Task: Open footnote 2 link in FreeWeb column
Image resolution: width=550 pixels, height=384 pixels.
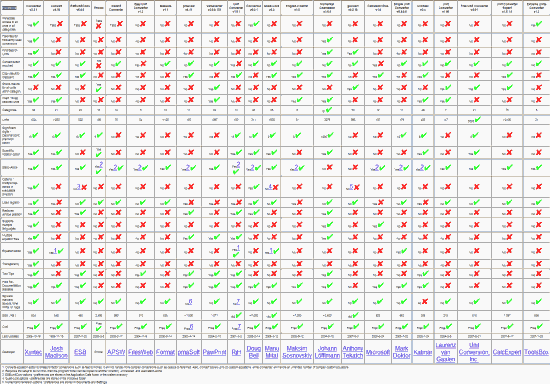Action: pos(139,168)
